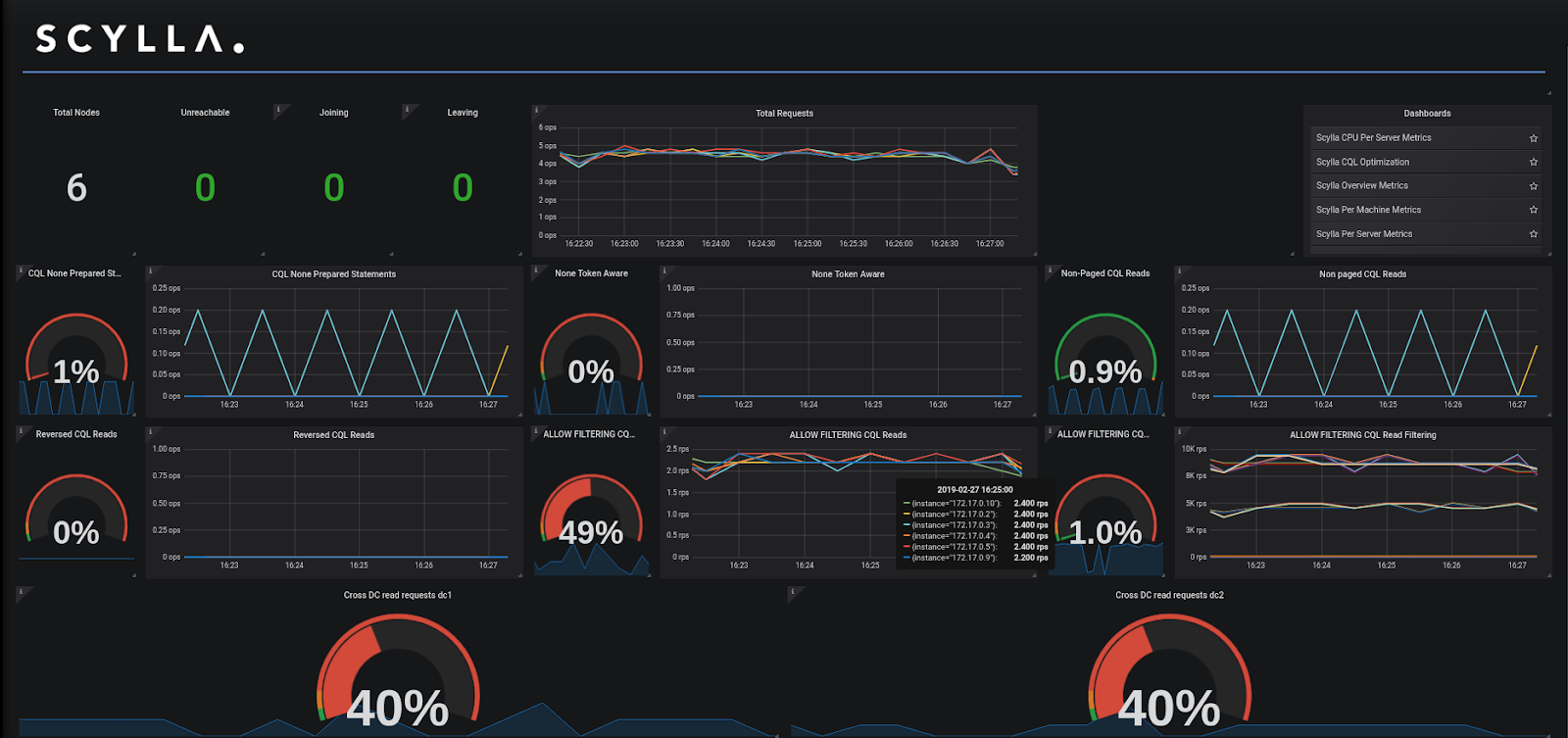Star the Scylla CPU Per Server Metrics dashboard
This screenshot has height=738, width=1568.
(x=1534, y=138)
